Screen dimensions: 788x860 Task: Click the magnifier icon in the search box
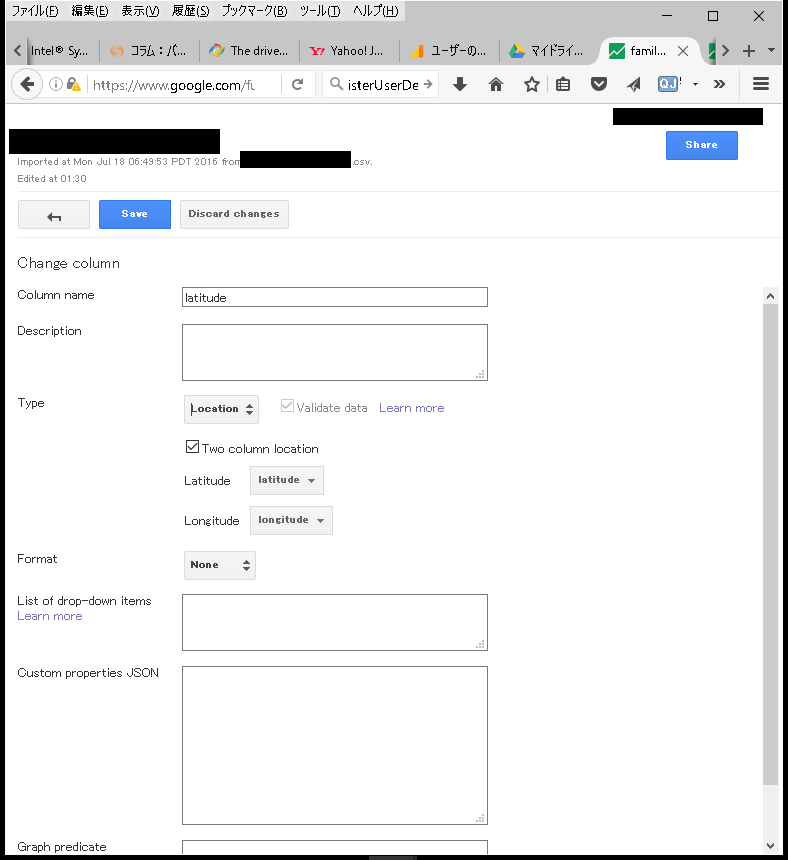pyautogui.click(x=336, y=84)
